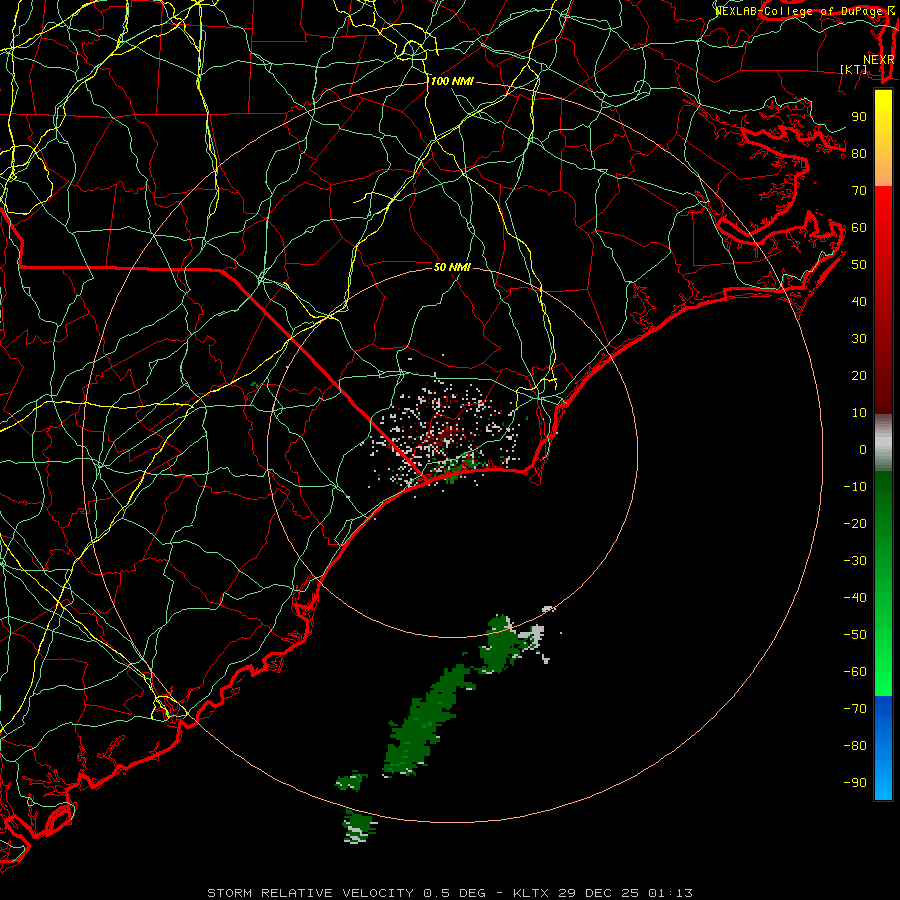Click the 40 value on velocity scale
Viewport: 900px width, 900px height.
[859, 302]
